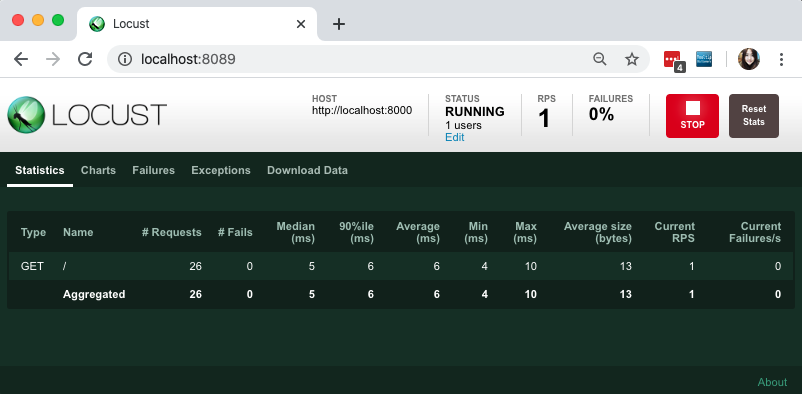Open the About link
This screenshot has height=394, width=802.
[x=772, y=382]
